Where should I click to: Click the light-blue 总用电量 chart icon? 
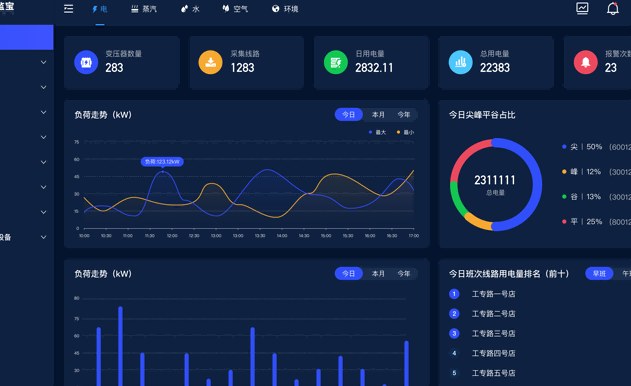pos(460,62)
